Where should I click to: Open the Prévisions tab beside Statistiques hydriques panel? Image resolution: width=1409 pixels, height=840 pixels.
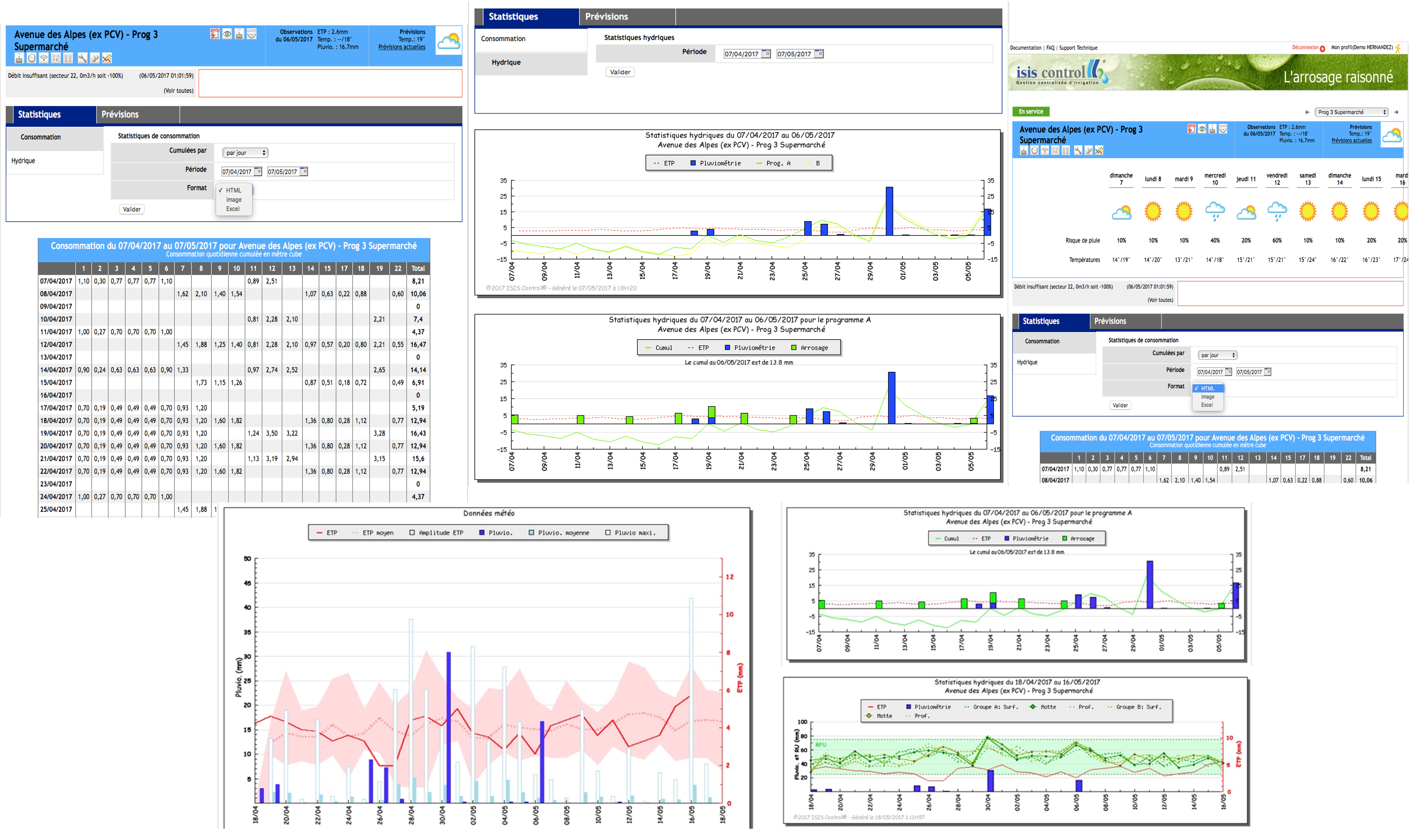pyautogui.click(x=607, y=17)
